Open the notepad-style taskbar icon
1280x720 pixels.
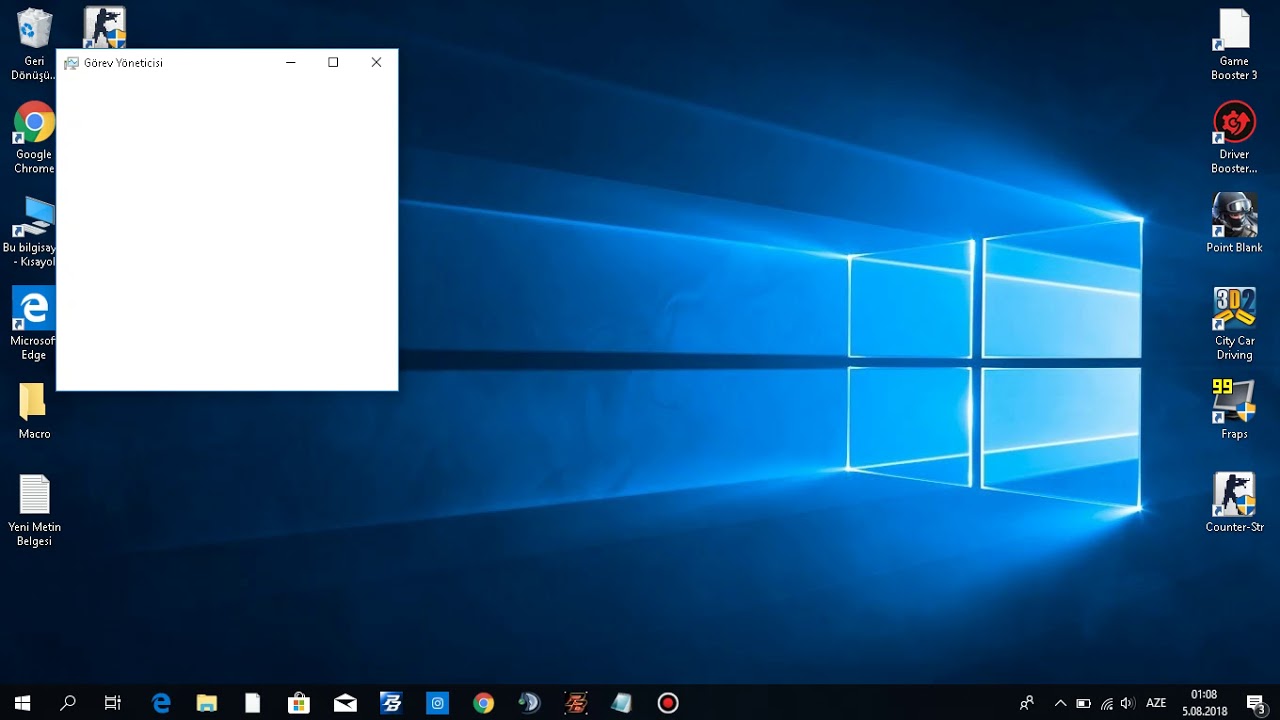622,703
